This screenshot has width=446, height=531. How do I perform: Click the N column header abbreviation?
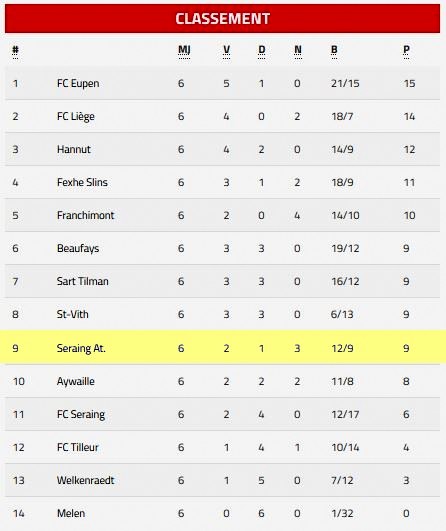298,50
